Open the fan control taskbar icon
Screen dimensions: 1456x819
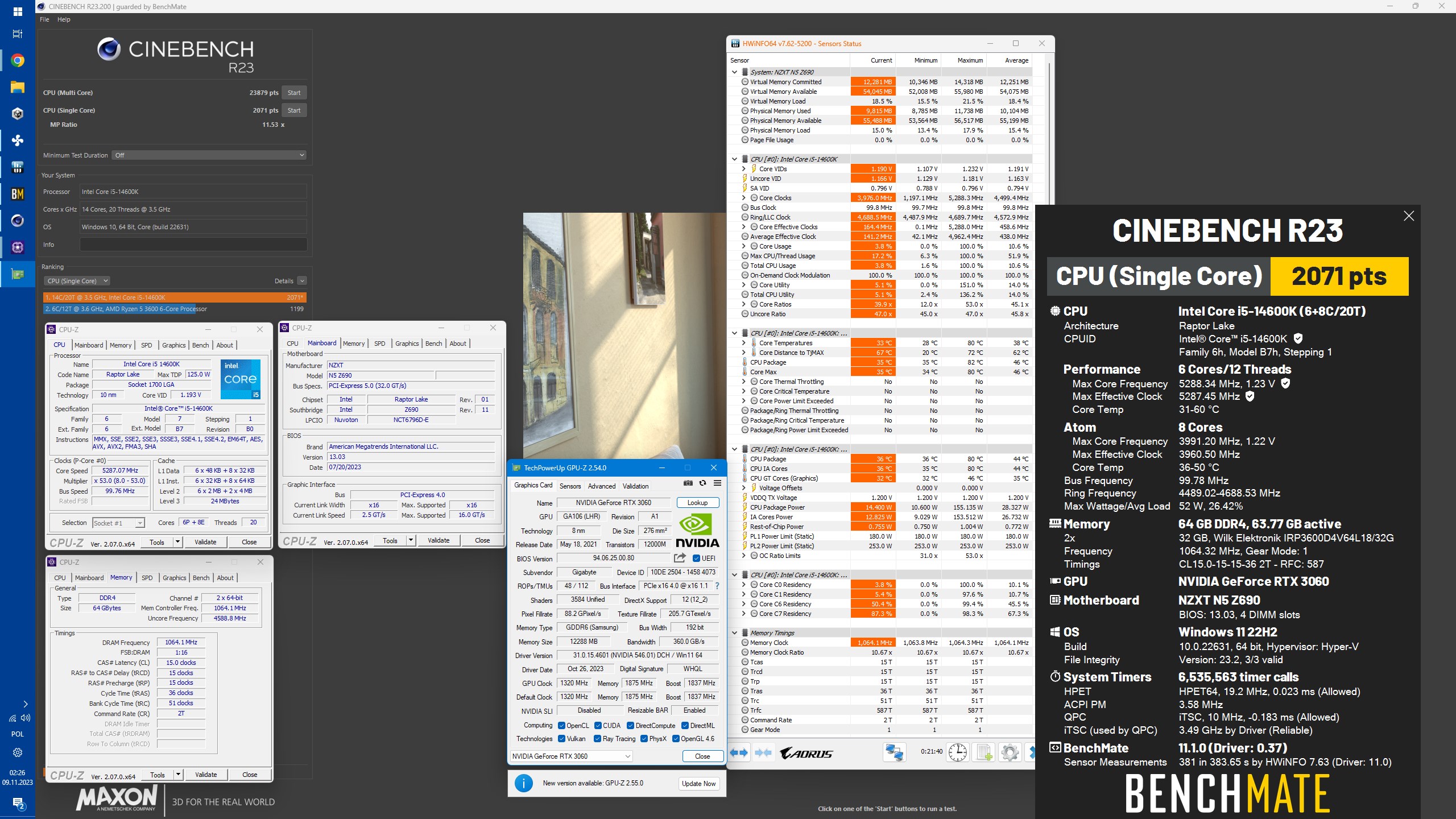(x=18, y=140)
